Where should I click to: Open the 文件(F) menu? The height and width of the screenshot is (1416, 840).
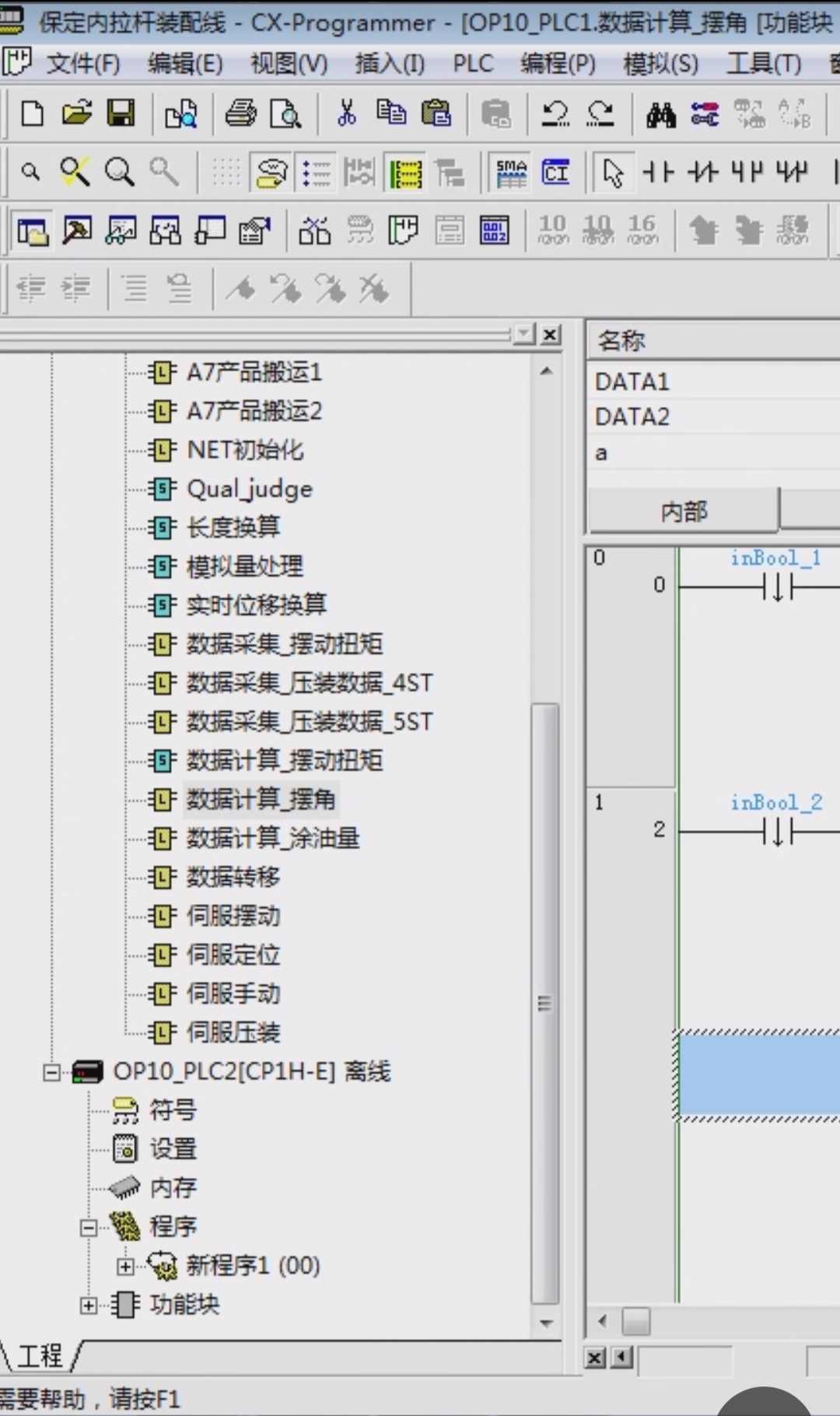point(82,63)
